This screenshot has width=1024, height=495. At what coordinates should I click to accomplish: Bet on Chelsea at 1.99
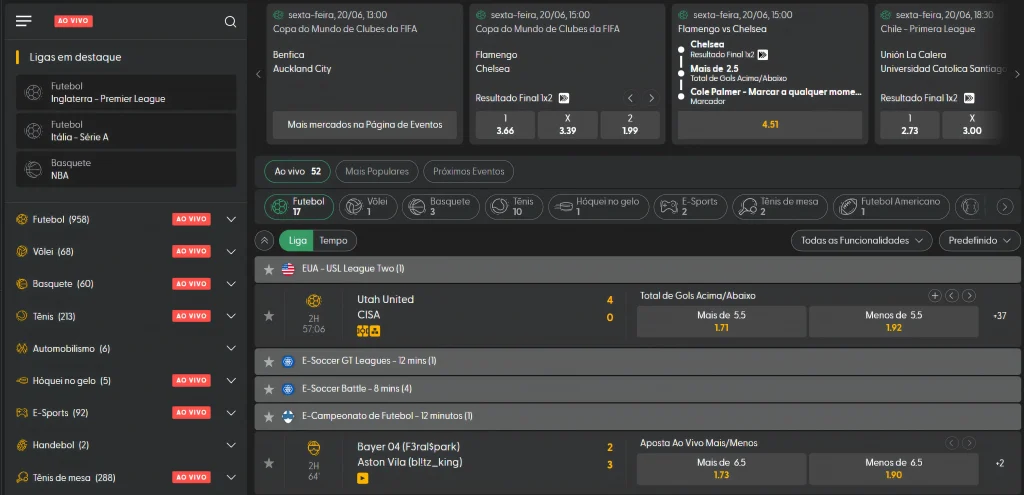630,125
